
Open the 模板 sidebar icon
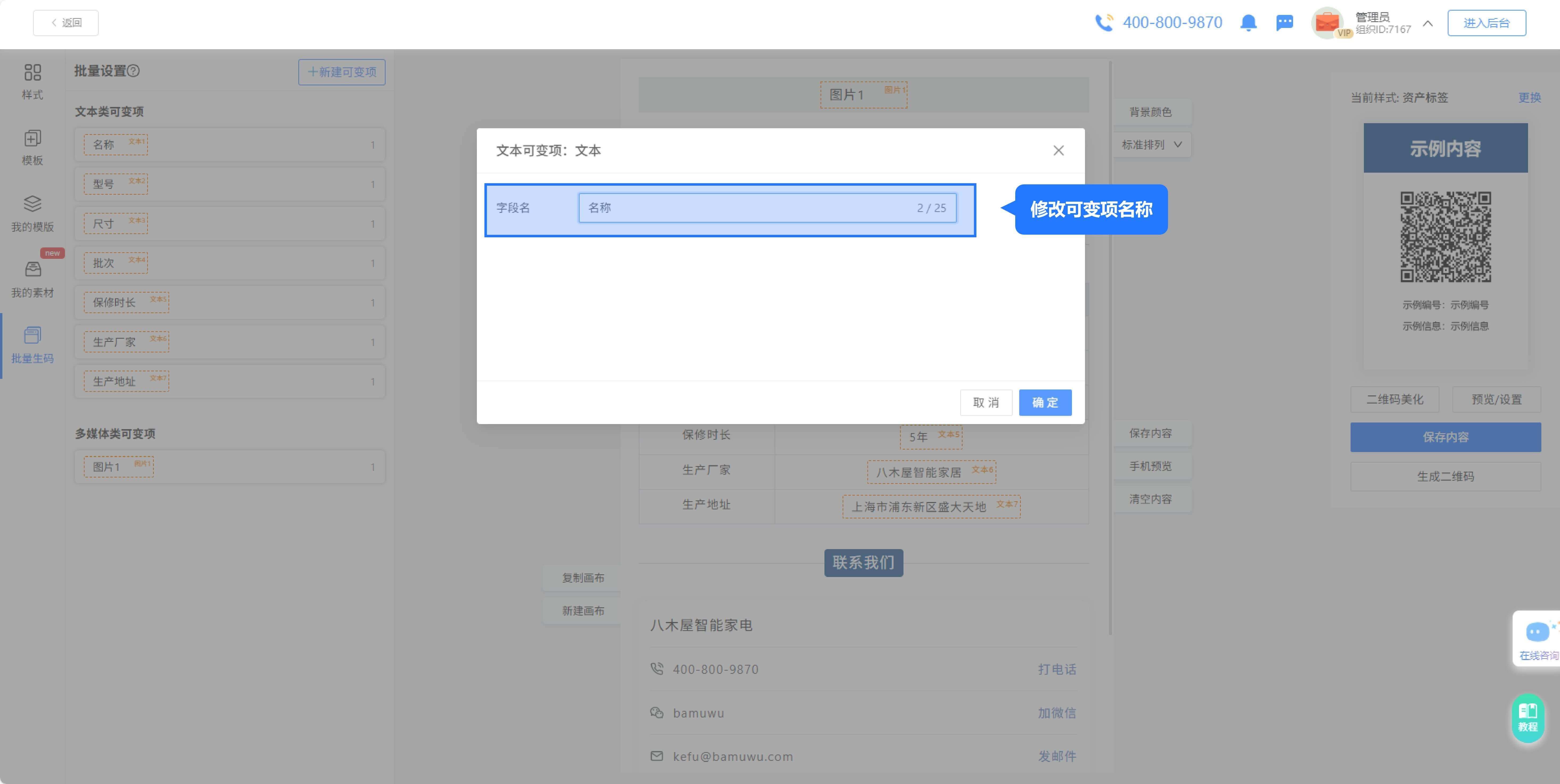[32, 139]
